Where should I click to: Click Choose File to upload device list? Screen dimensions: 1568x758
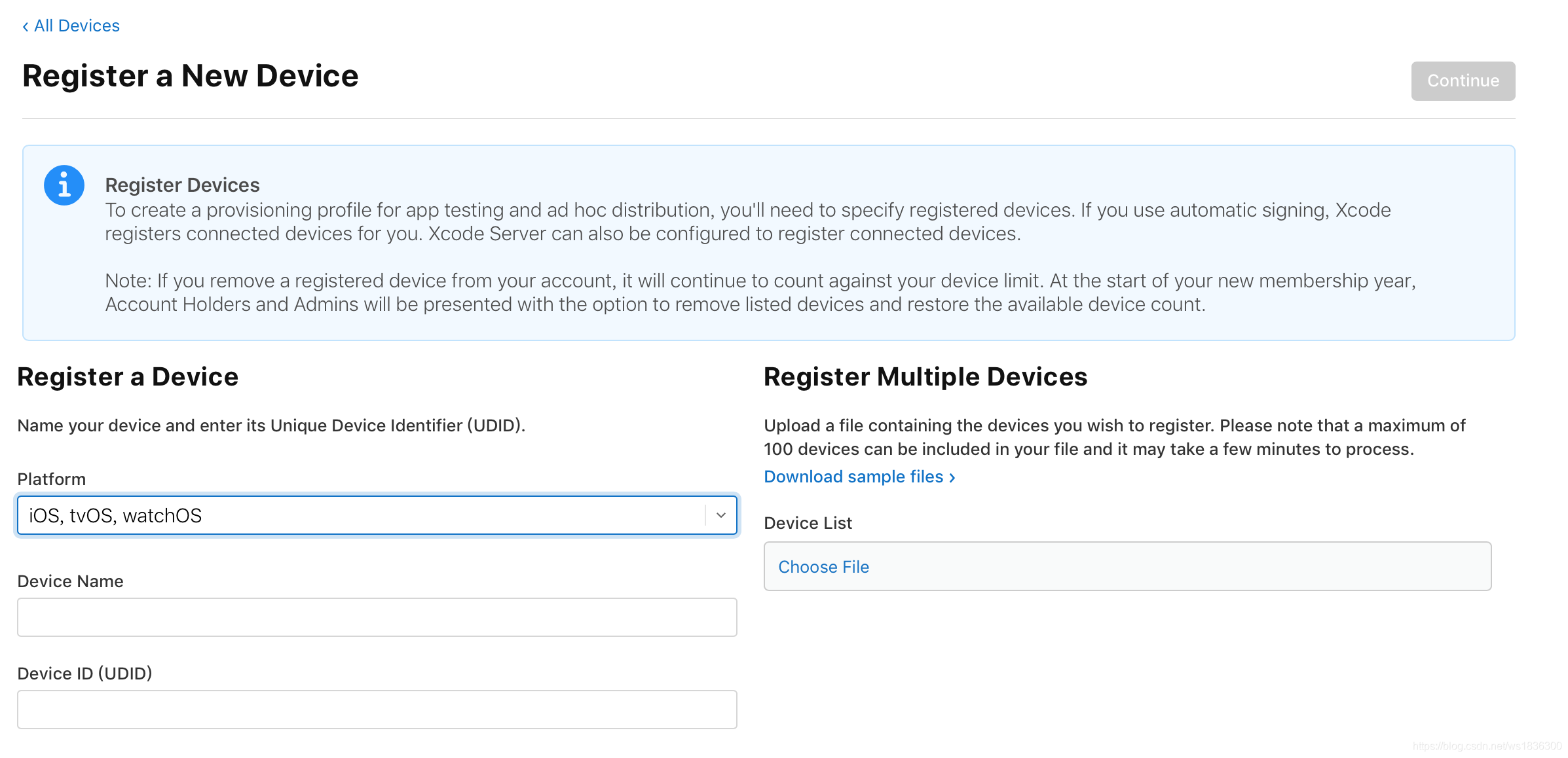(823, 567)
